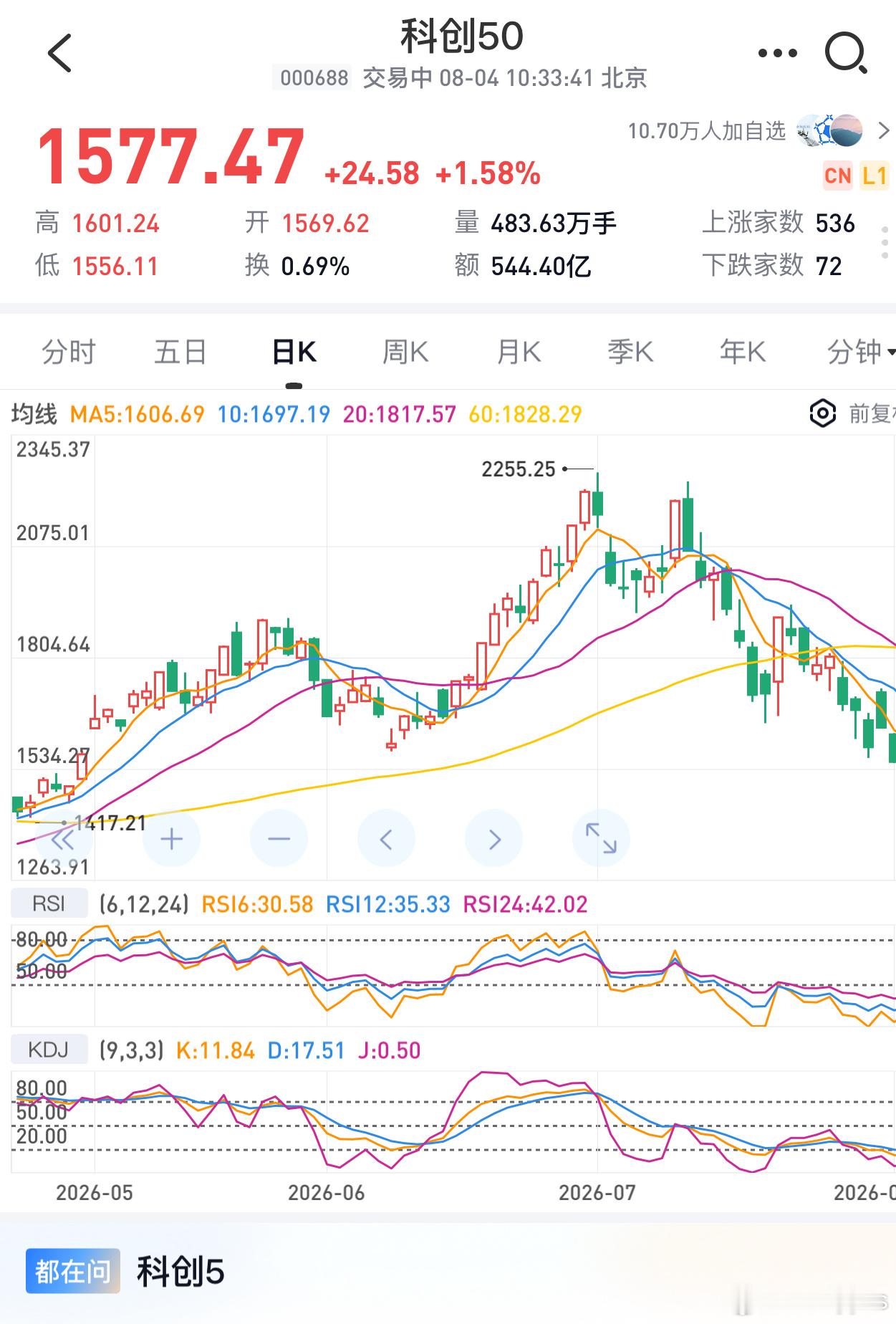
Task: Open vertical dots beside 上涨家数
Action: 885,244
